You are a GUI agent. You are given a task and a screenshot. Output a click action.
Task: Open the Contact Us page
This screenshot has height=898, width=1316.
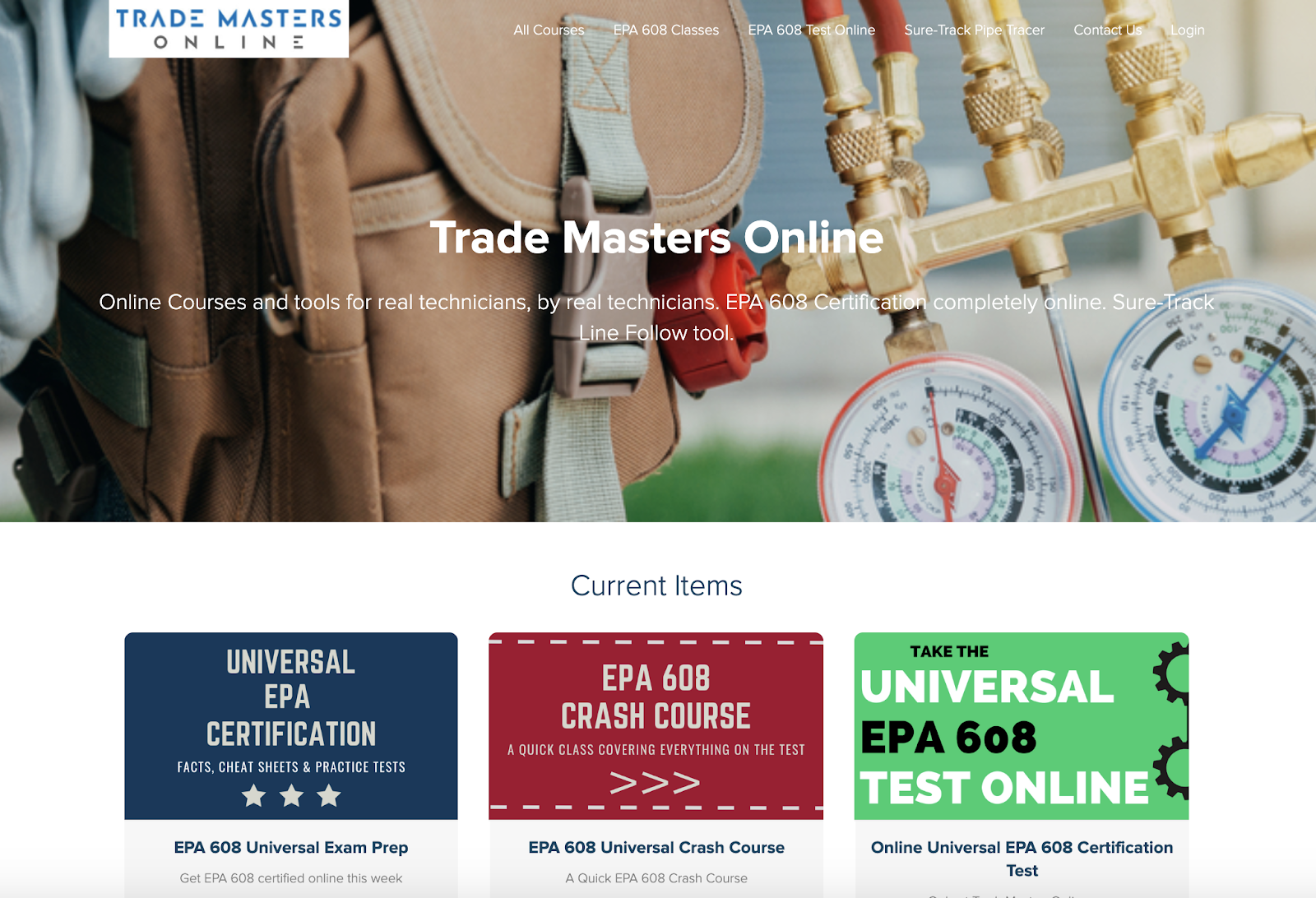1108,30
